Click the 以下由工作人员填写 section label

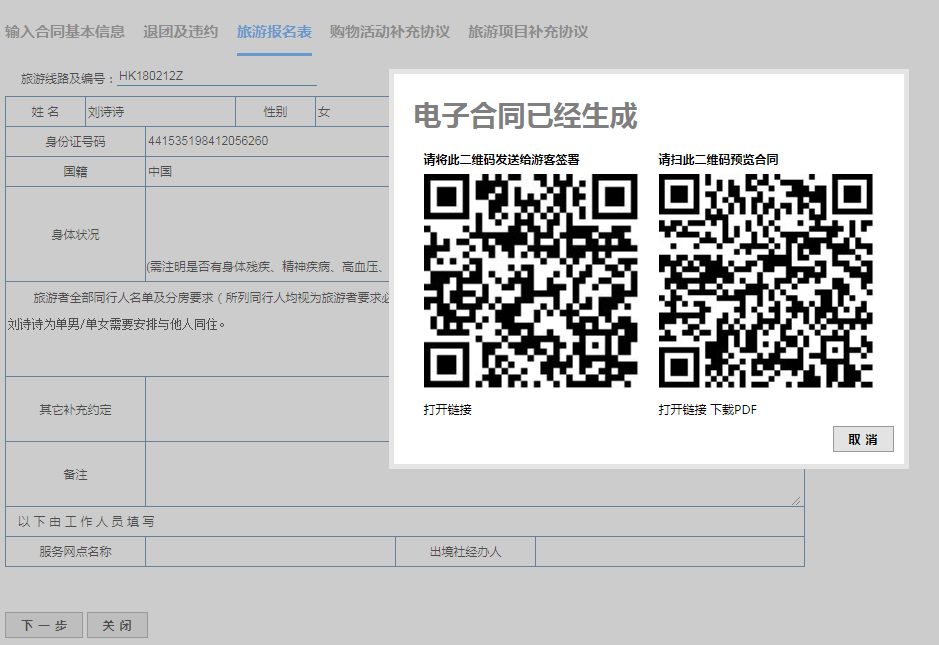click(86, 522)
